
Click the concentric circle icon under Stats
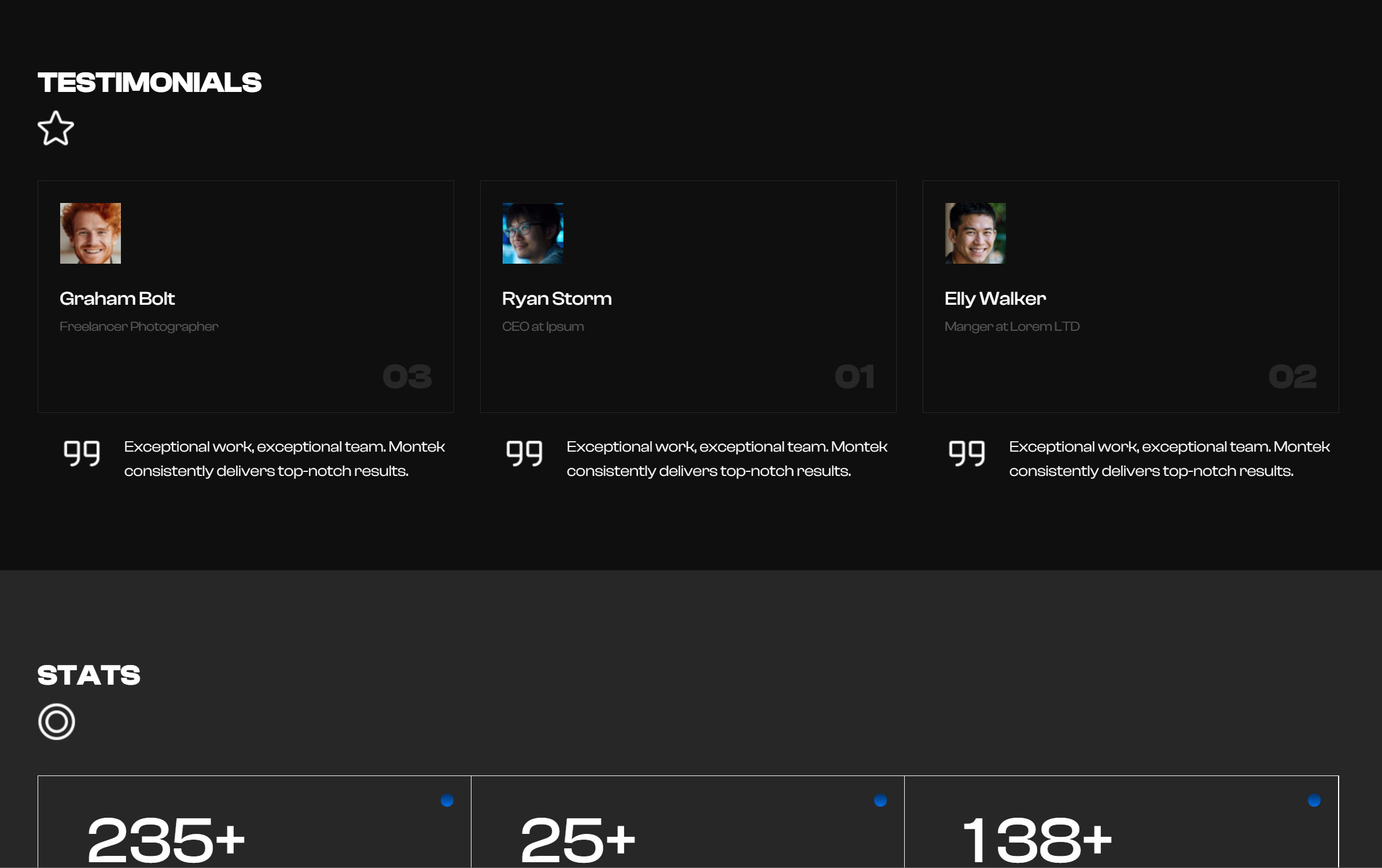point(57,722)
